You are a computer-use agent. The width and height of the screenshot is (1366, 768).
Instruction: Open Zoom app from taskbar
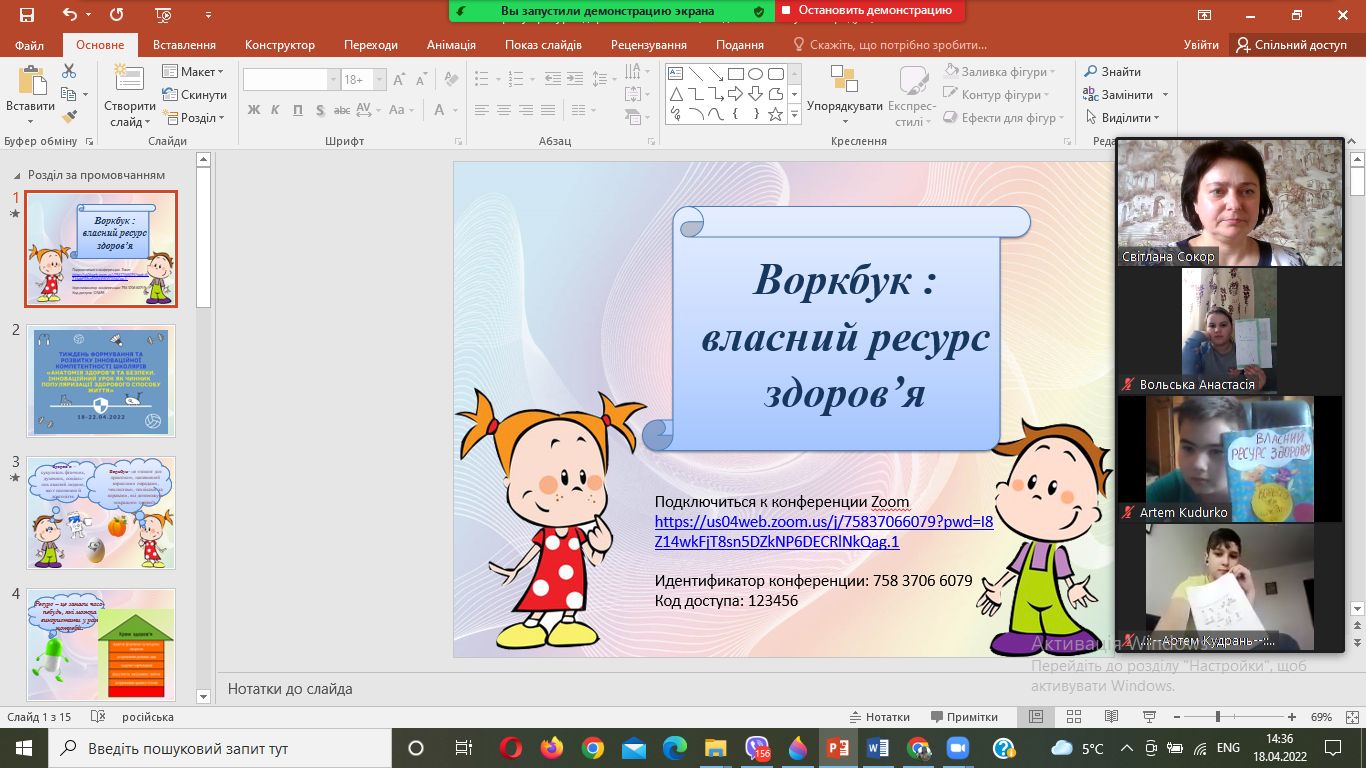coord(958,748)
